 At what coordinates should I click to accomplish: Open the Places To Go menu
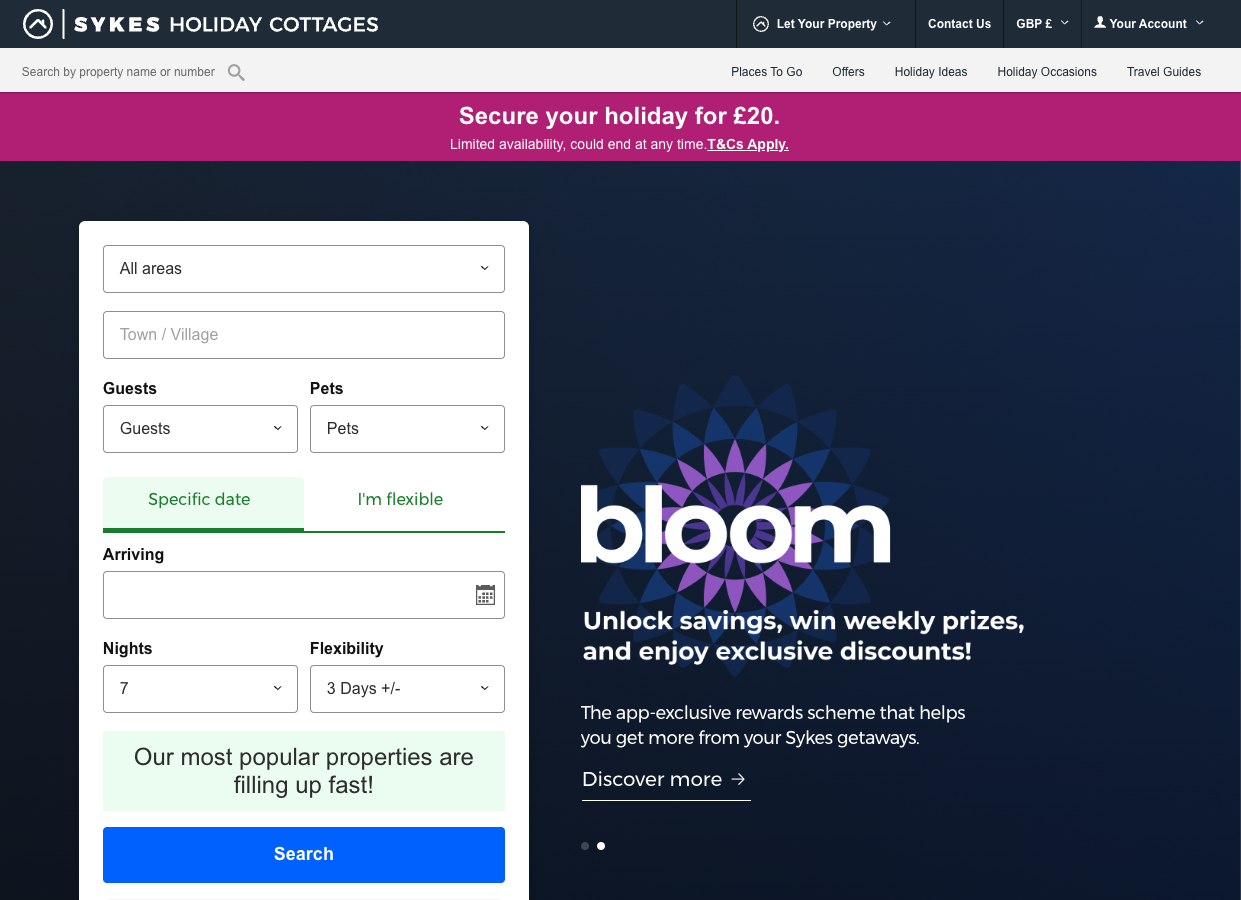[766, 72]
